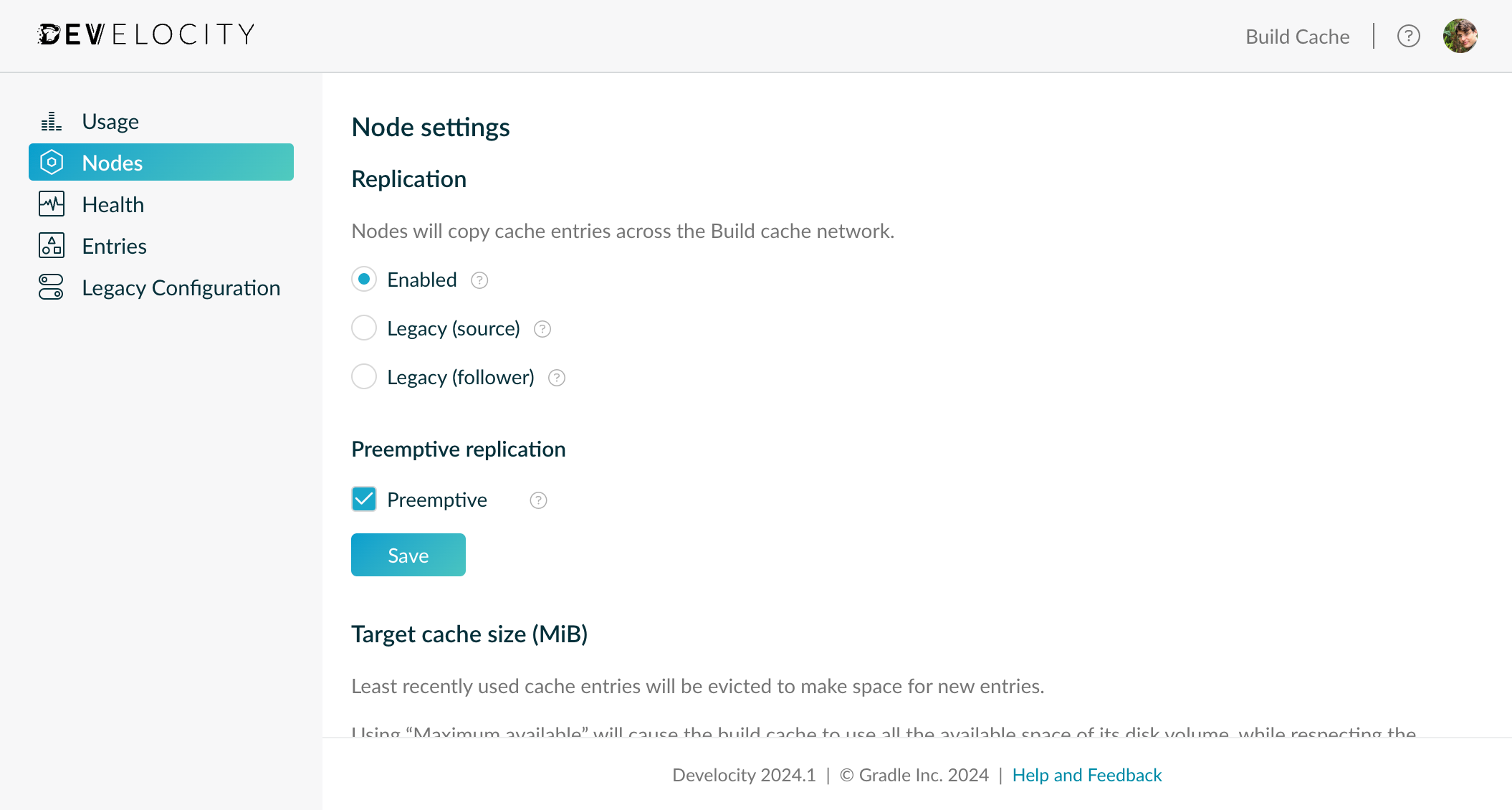1512x810 pixels.
Task: Choose Legacy (source) replication mode
Action: 364,328
